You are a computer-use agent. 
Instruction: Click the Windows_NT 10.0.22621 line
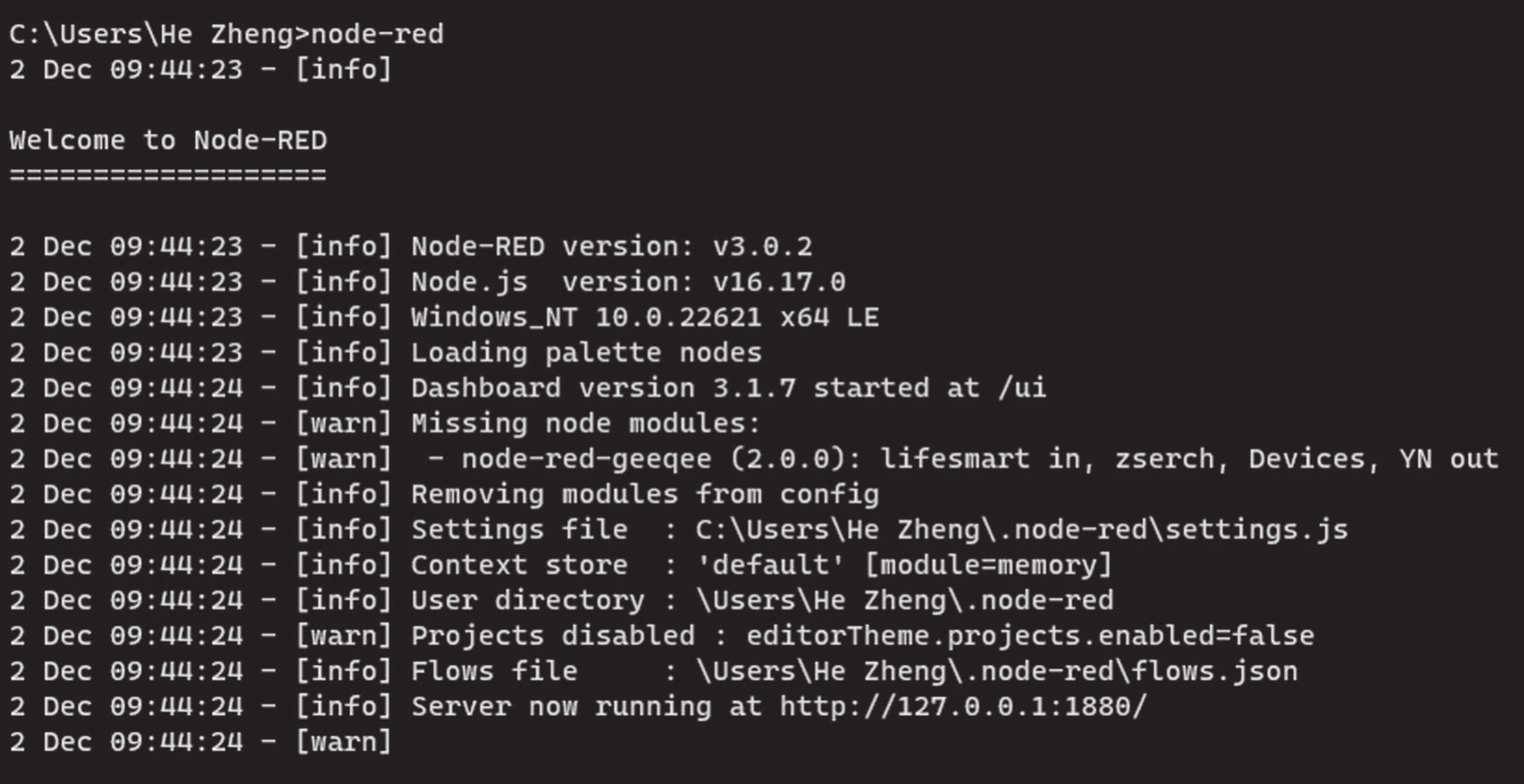click(x=645, y=317)
